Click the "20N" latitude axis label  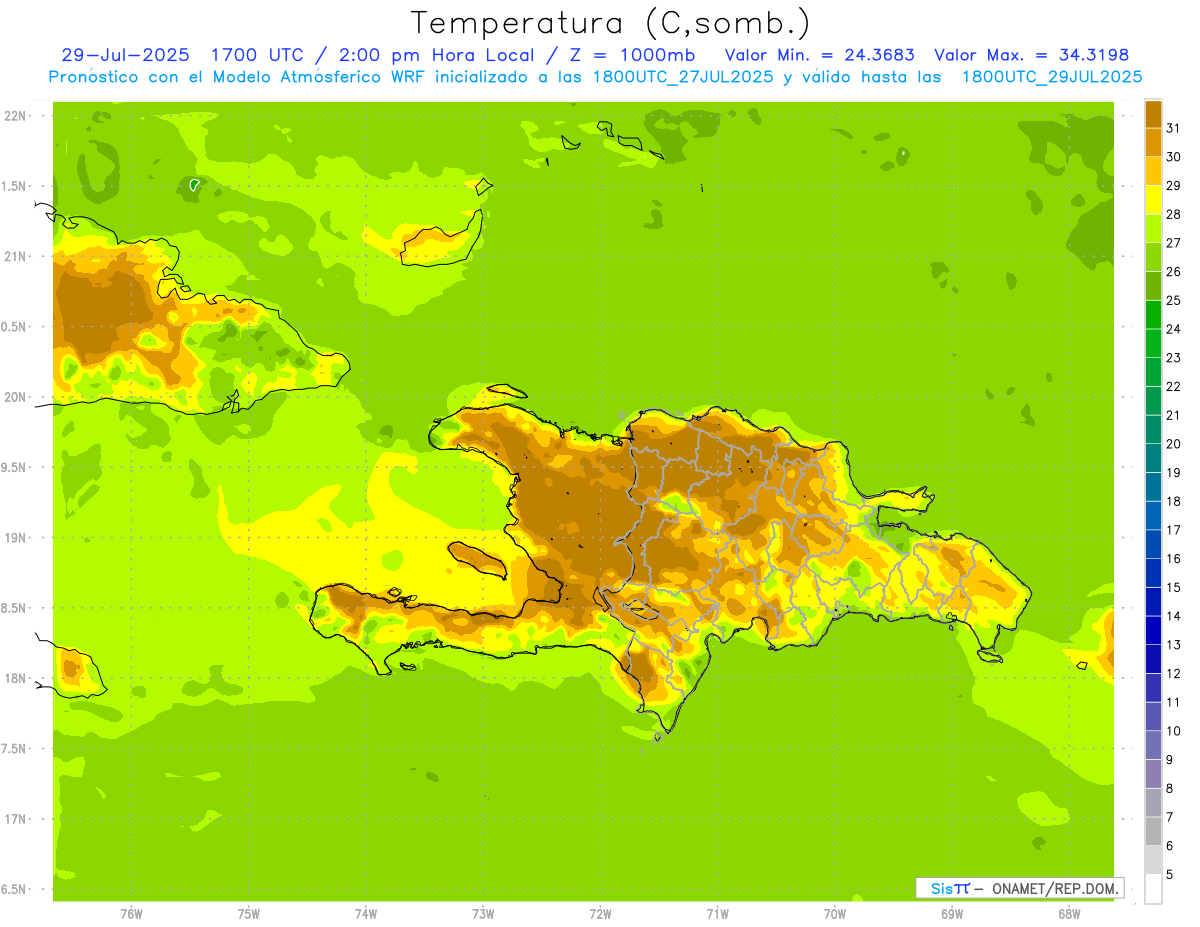coord(16,397)
